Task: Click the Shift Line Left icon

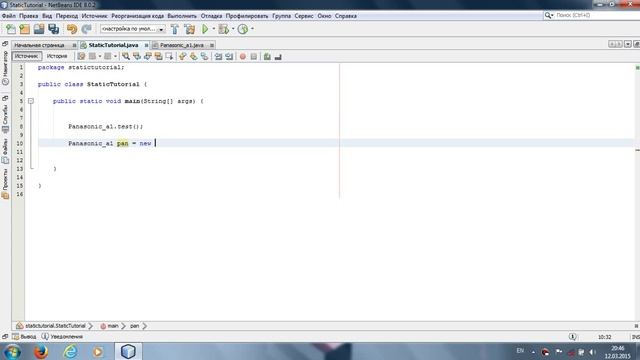Action: point(218,57)
